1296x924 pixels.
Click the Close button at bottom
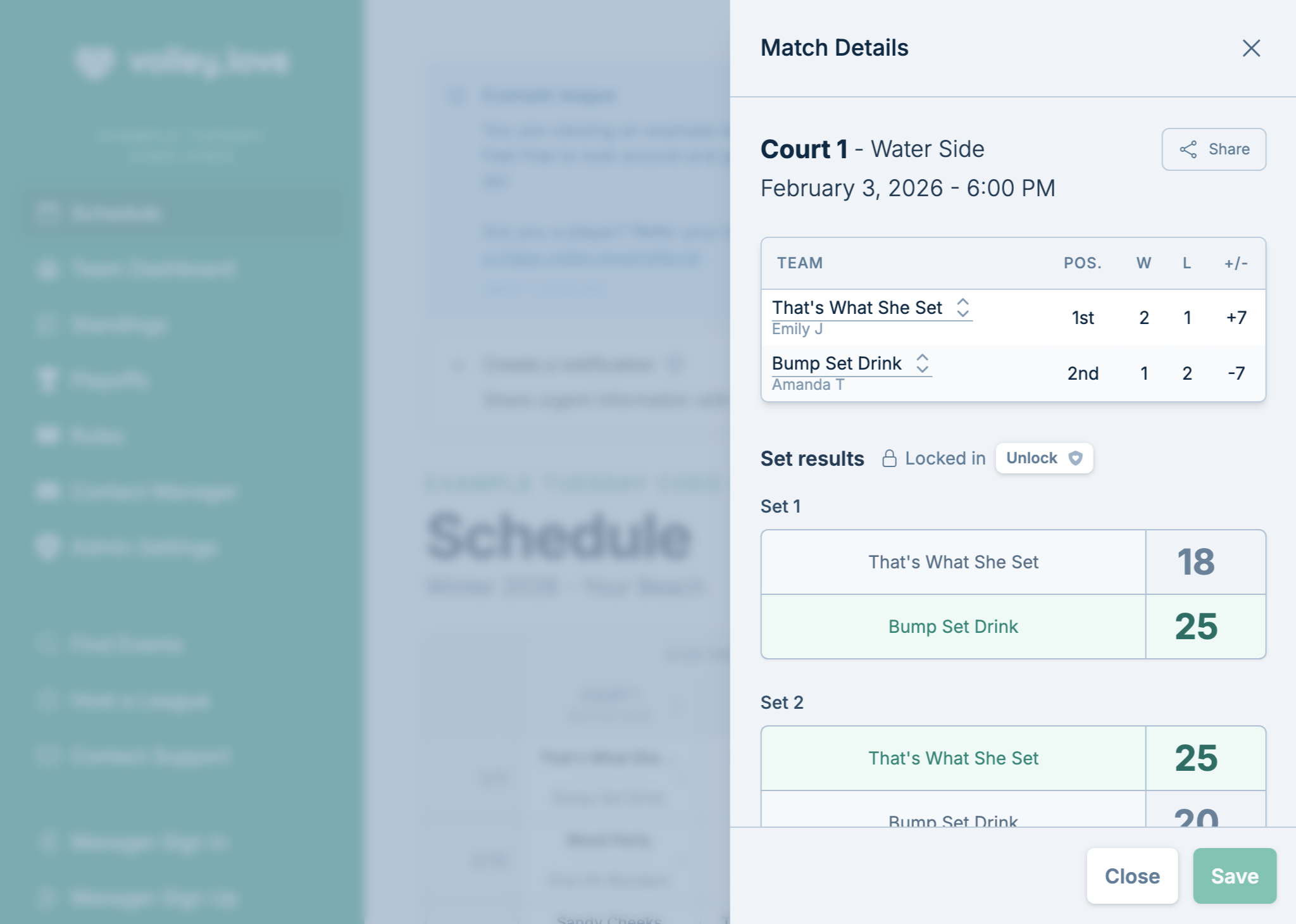click(x=1131, y=876)
